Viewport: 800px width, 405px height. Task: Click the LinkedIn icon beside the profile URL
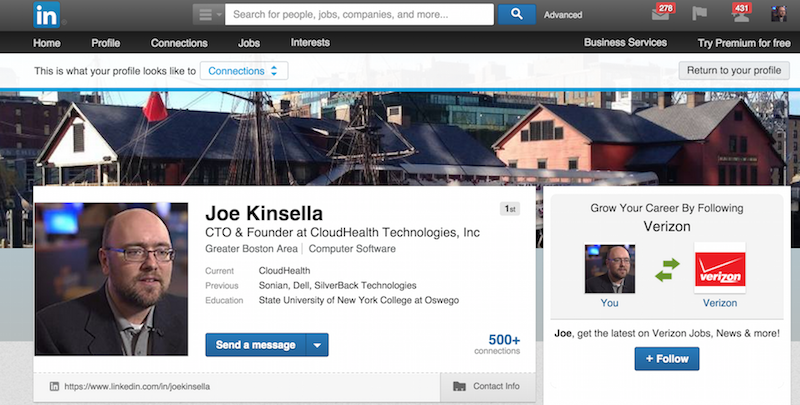tap(54, 386)
